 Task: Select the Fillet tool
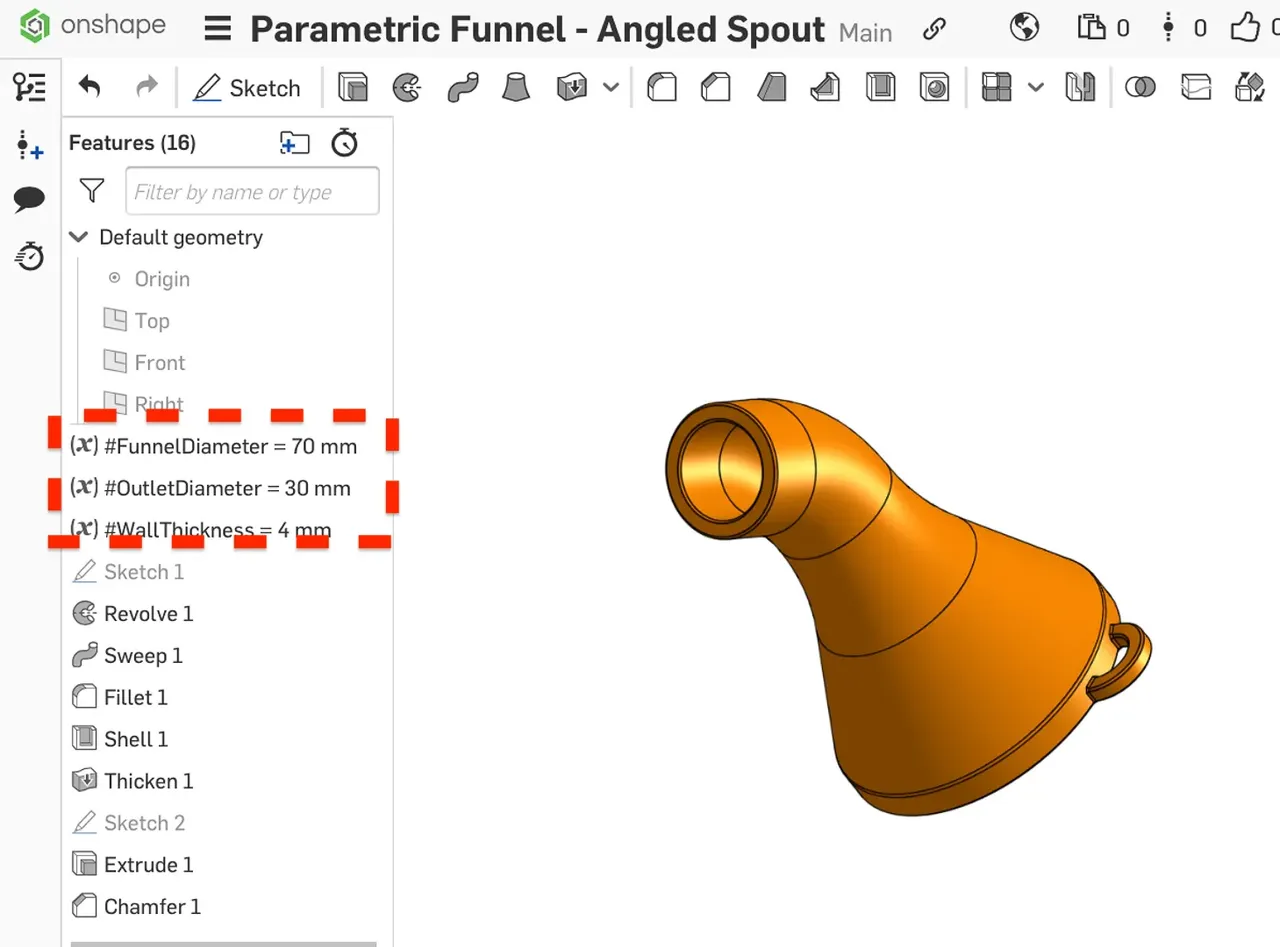[661, 87]
